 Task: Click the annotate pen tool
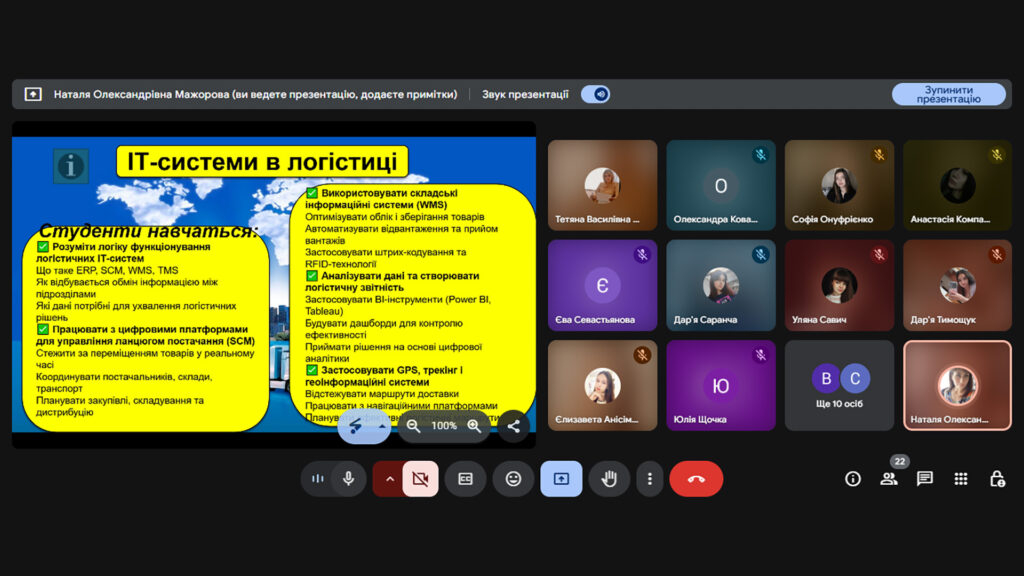[x=356, y=426]
